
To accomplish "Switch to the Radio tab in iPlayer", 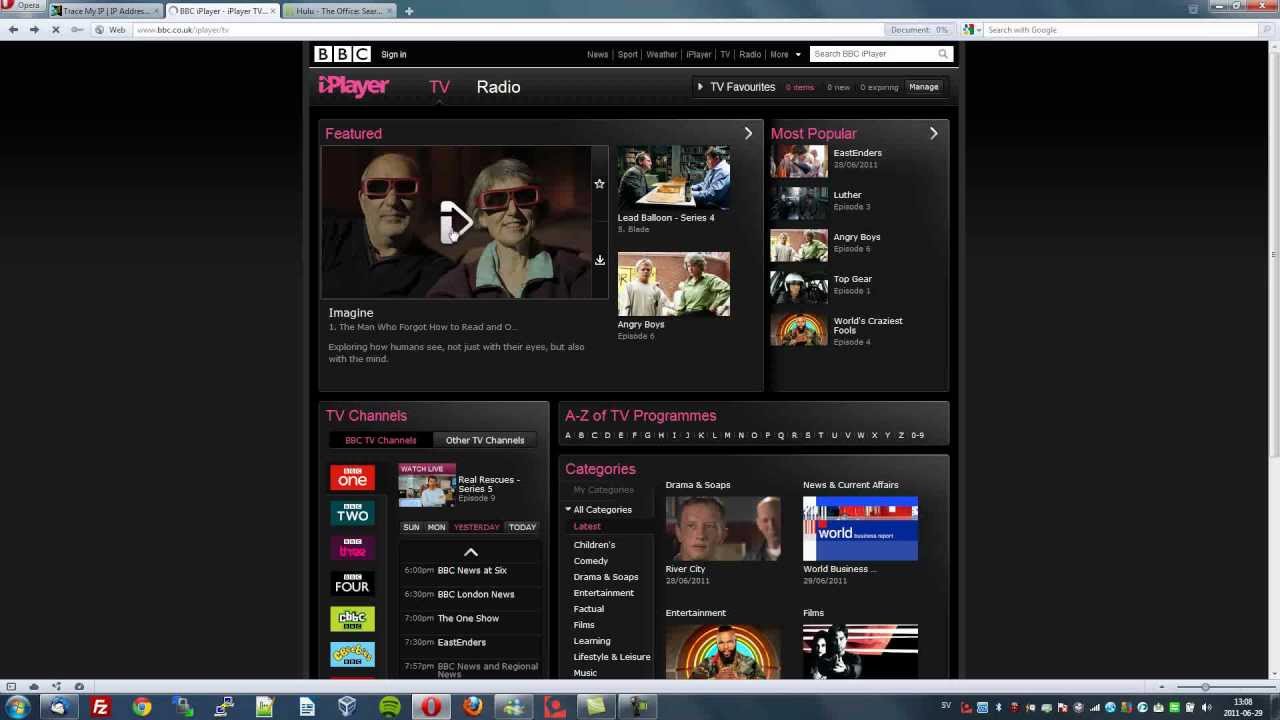I will click(498, 87).
